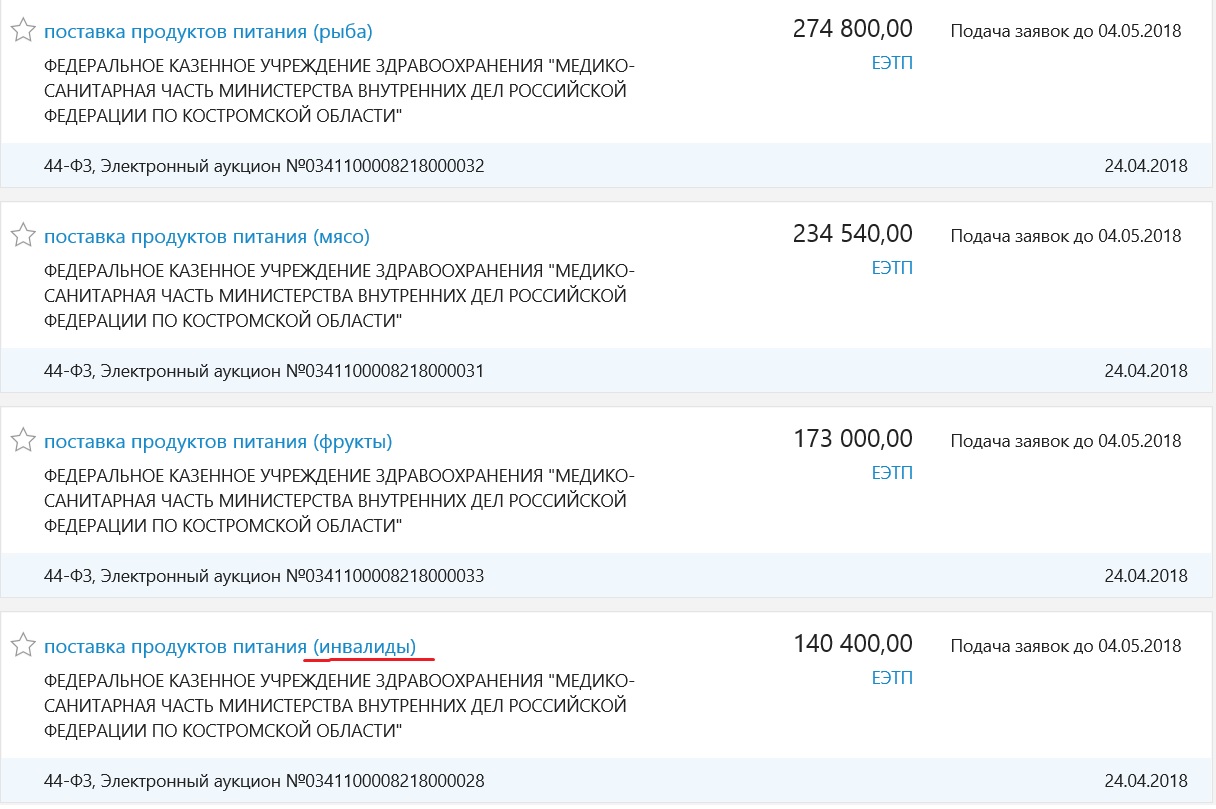1216x809 pixels.
Task: Click customer organization name in fish listing
Action: (x=339, y=92)
